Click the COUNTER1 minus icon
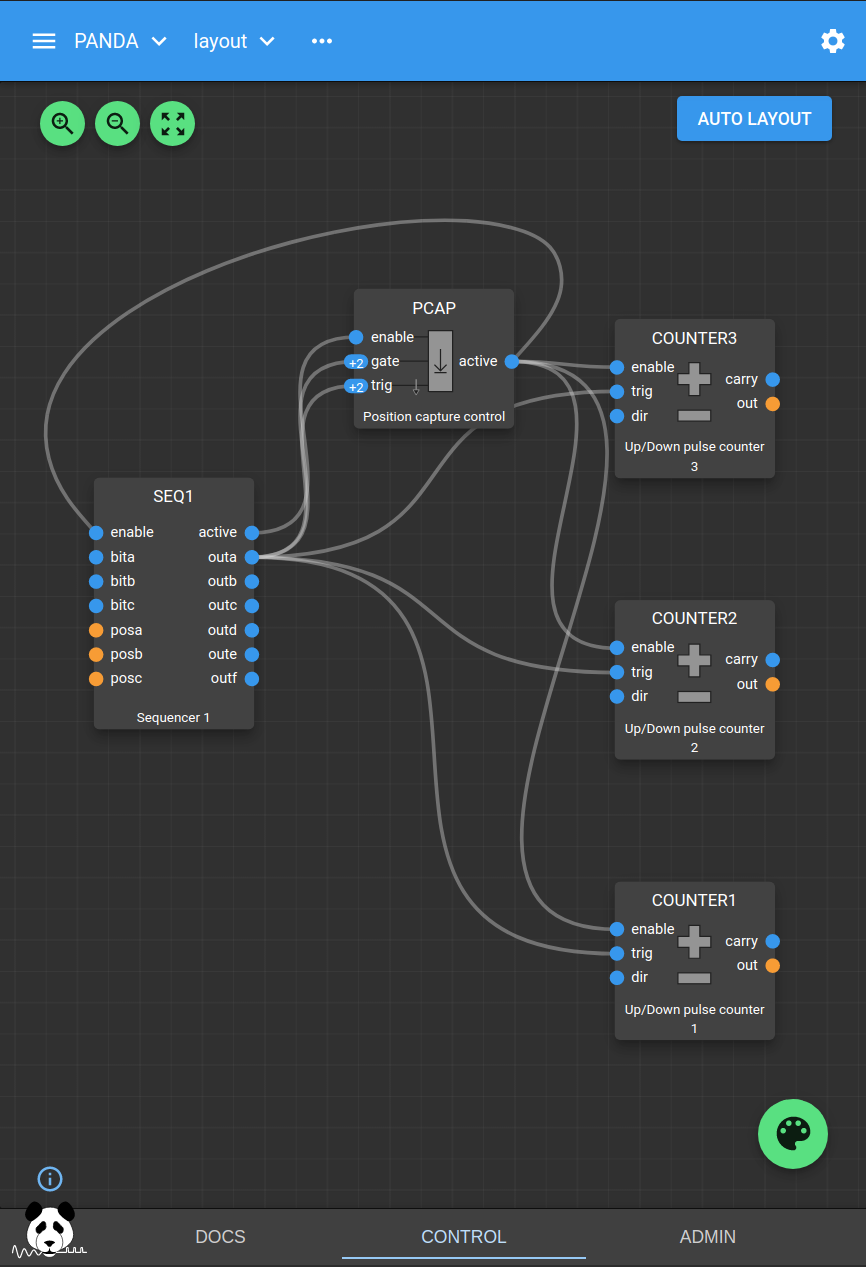The image size is (866, 1267). tap(694, 978)
